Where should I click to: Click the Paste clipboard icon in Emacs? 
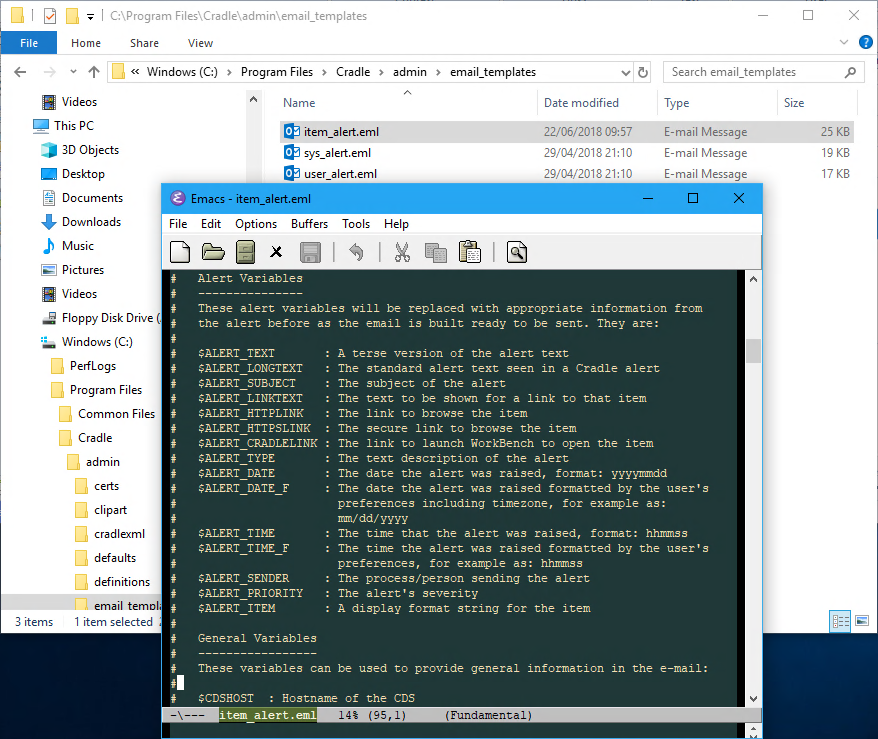(469, 252)
